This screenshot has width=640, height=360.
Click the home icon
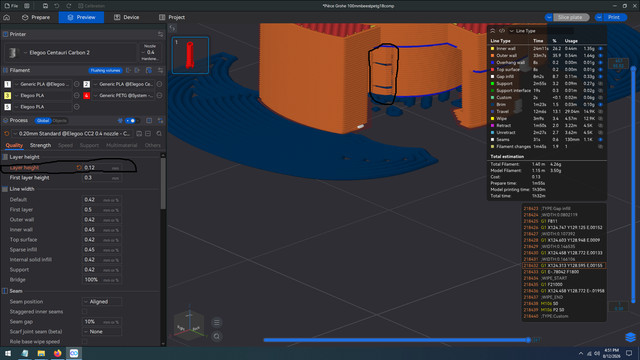(7, 17)
